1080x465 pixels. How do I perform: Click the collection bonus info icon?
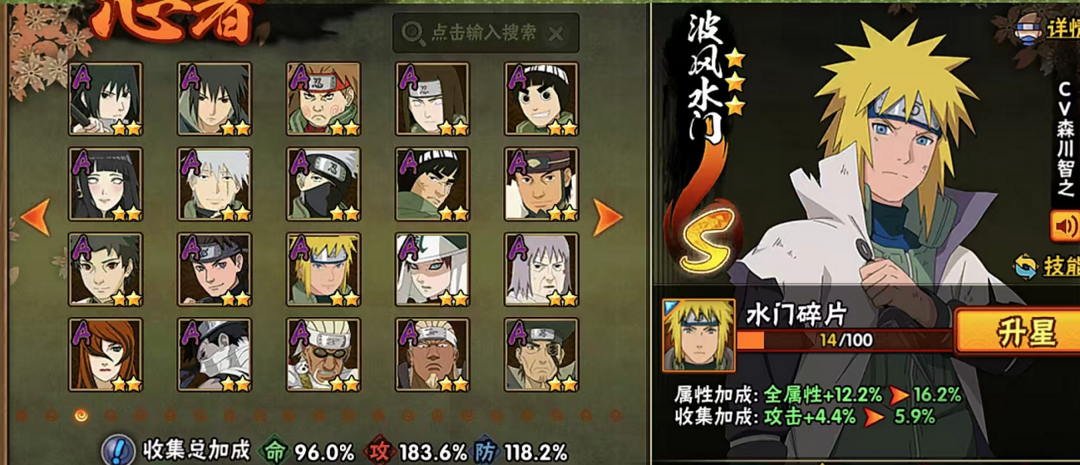[118, 451]
